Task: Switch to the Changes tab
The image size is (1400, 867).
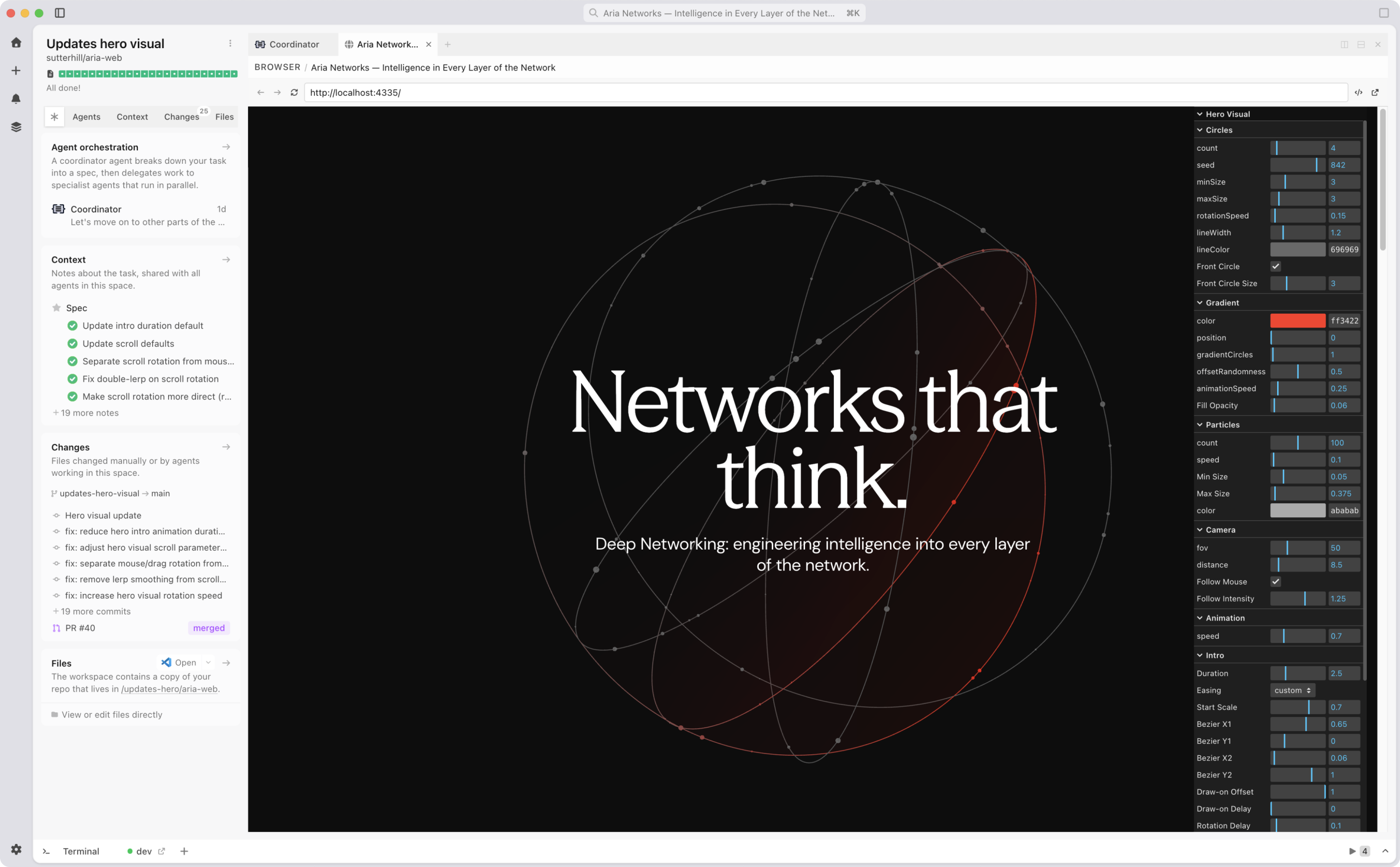Action: coord(181,117)
